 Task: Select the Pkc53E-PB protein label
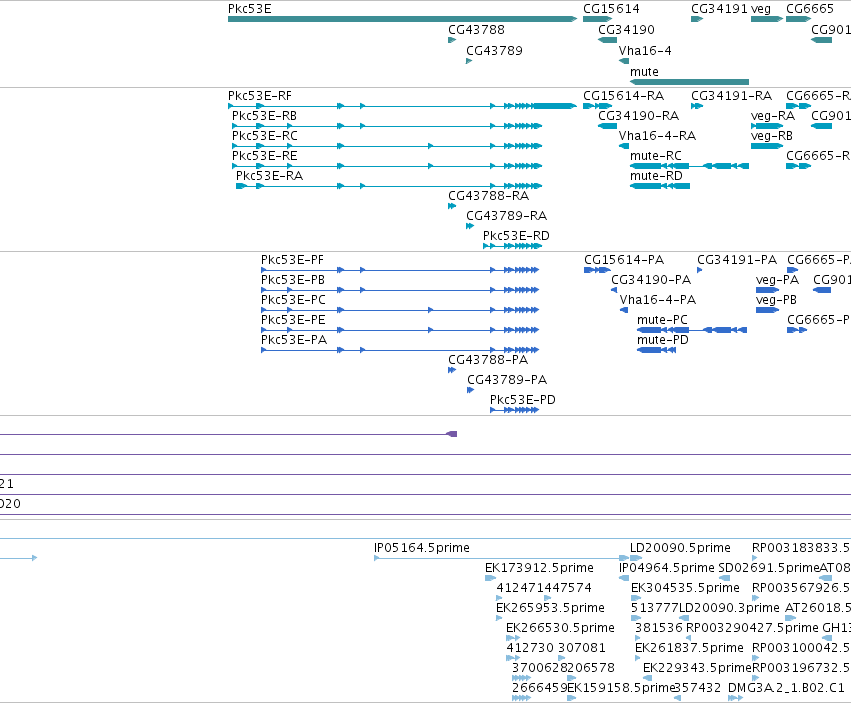tap(293, 280)
